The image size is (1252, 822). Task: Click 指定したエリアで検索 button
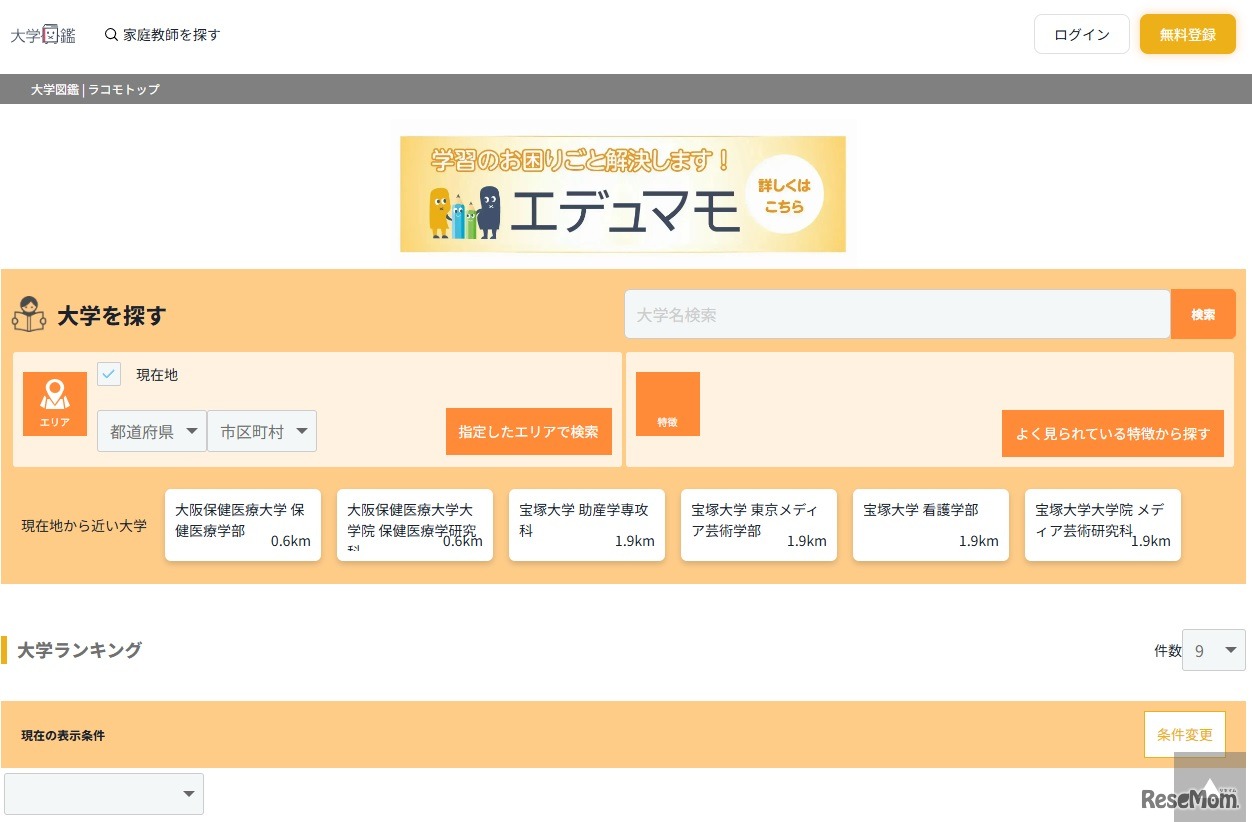pyautogui.click(x=528, y=432)
